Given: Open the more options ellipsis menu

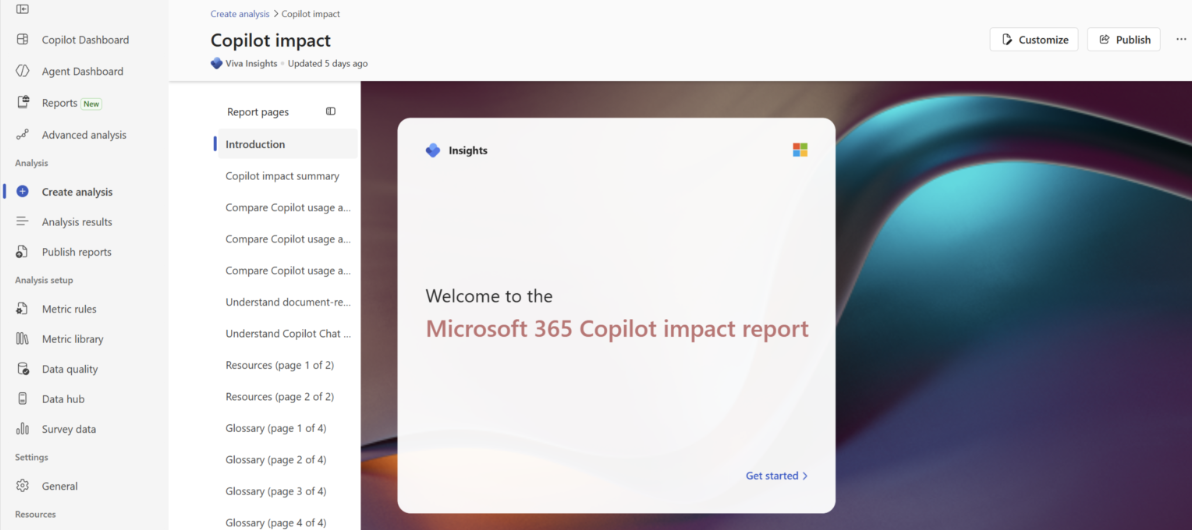Looking at the screenshot, I should [1181, 40].
